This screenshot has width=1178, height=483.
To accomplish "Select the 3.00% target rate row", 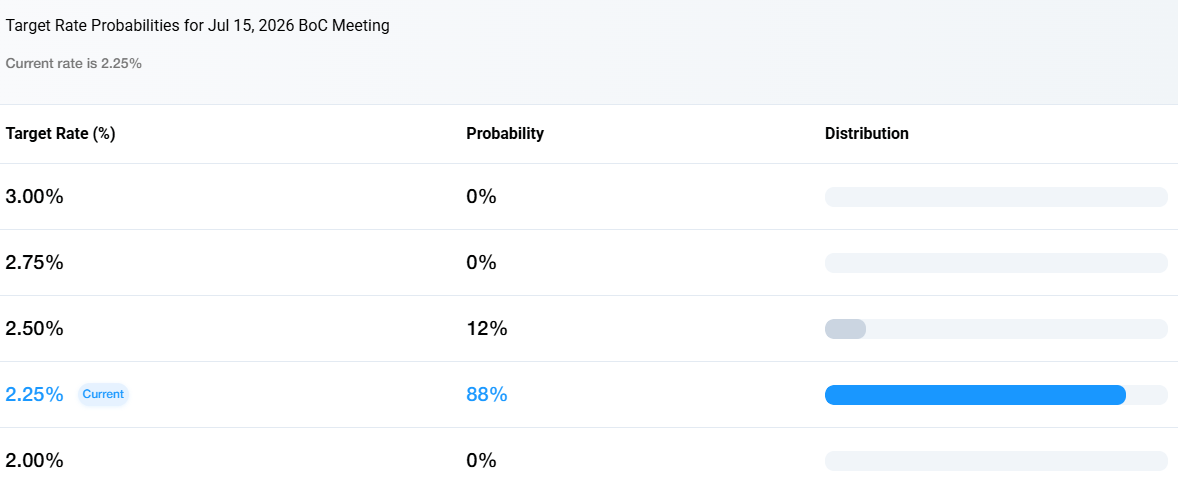I will 589,197.
